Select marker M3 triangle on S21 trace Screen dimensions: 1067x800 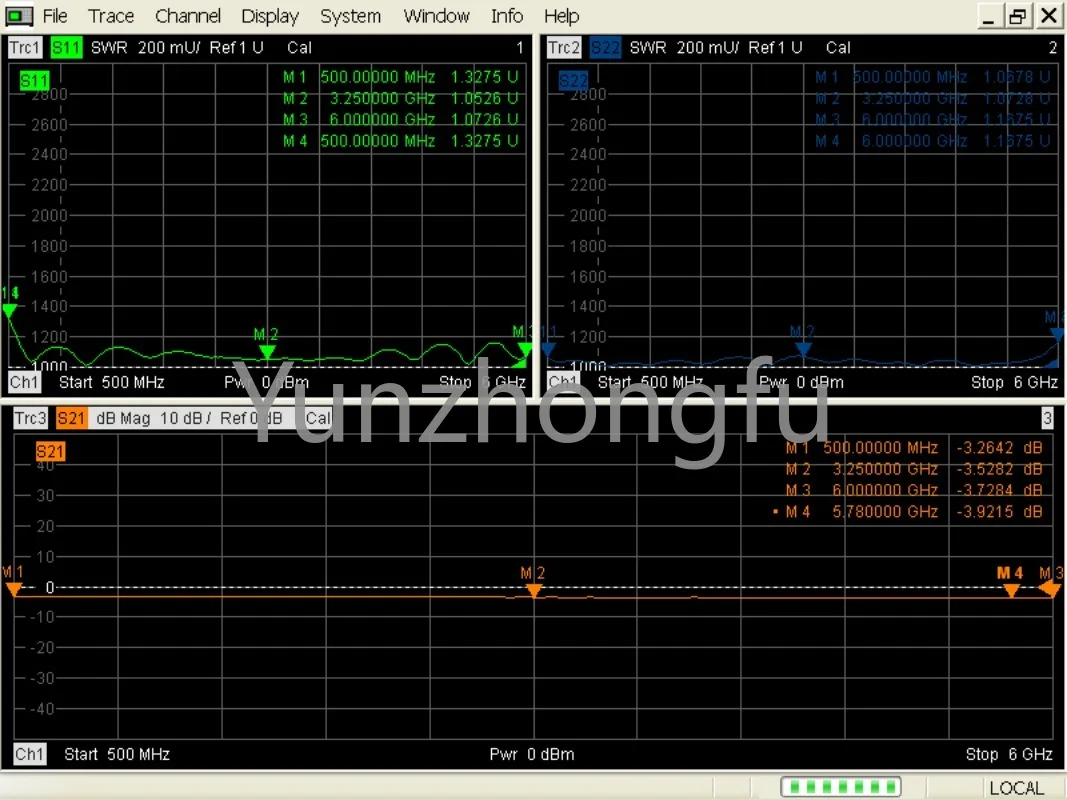[x=1050, y=590]
